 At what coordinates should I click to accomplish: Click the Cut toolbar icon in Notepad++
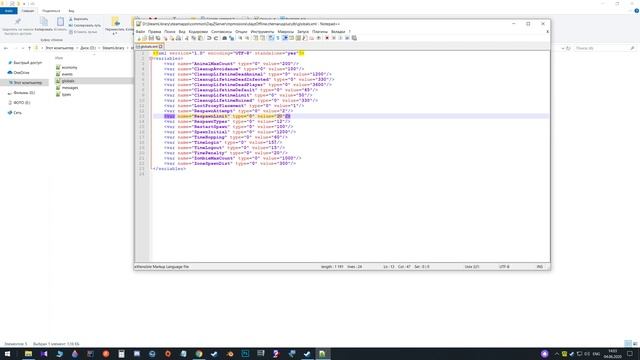[187, 38]
